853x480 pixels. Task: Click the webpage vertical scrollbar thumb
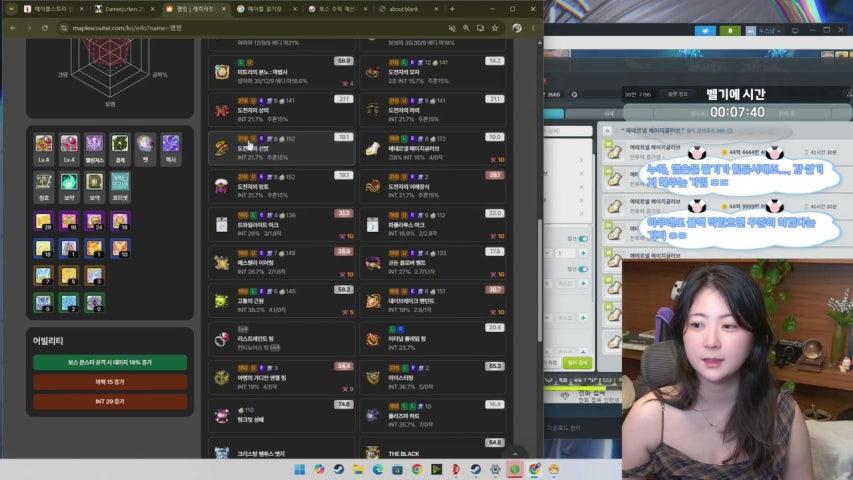click(540, 280)
